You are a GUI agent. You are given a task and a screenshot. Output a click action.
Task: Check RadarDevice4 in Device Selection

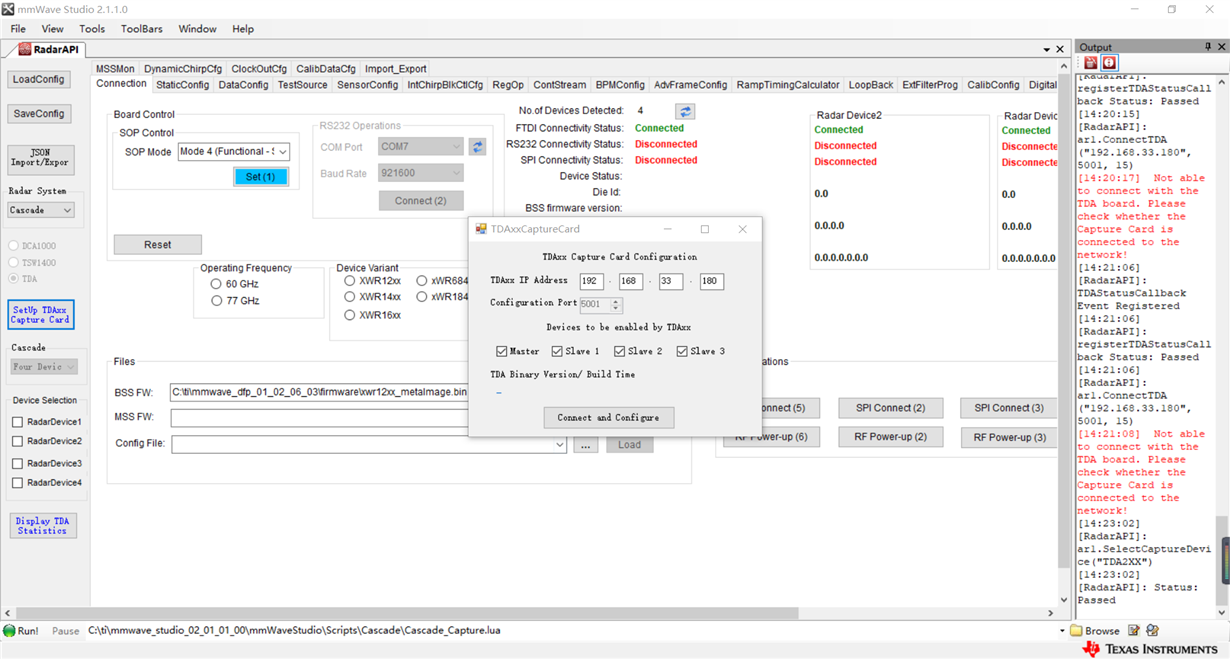tap(17, 483)
